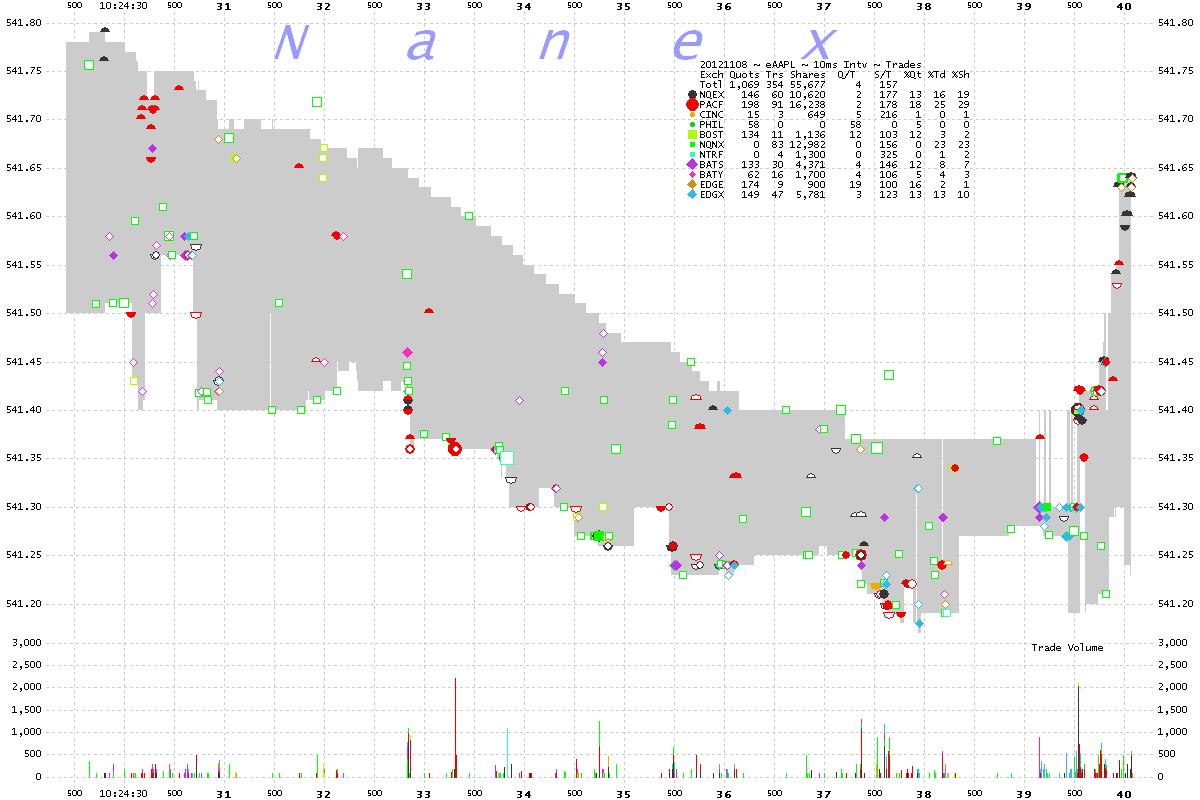
Task: Click the NQEX black circle legend marker
Action: point(691,94)
